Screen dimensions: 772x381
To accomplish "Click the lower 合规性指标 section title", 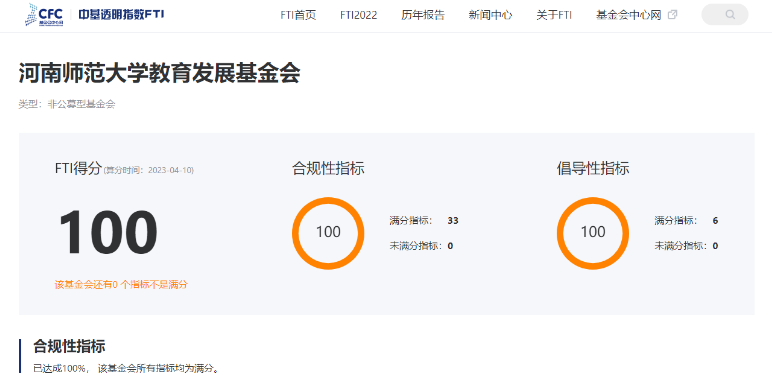I will pyautogui.click(x=69, y=346).
